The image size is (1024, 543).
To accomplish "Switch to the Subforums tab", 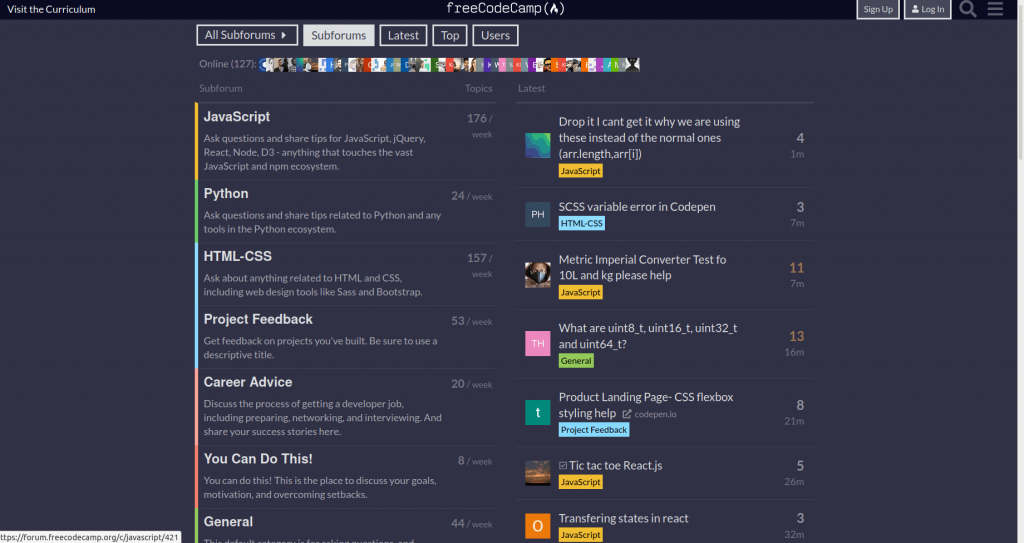I will 338,35.
